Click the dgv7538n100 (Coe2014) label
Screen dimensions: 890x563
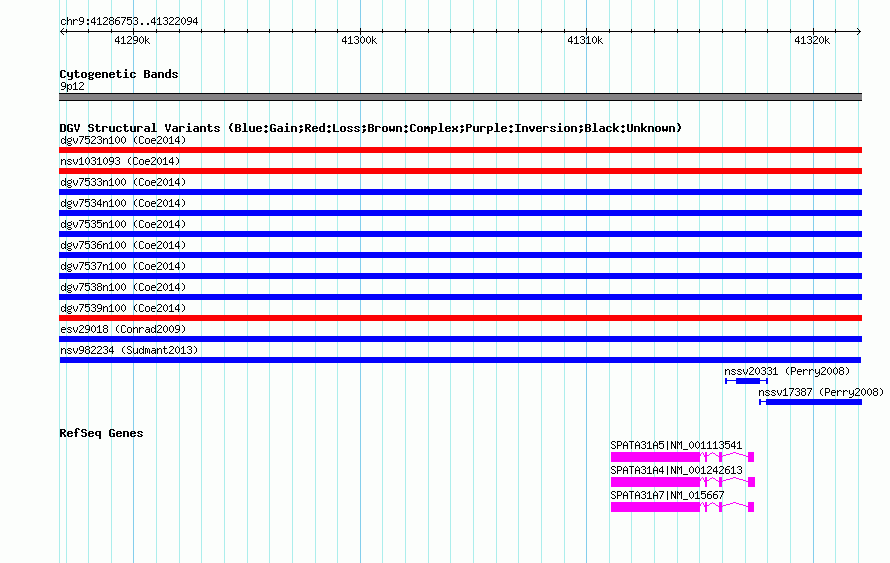pyautogui.click(x=123, y=287)
